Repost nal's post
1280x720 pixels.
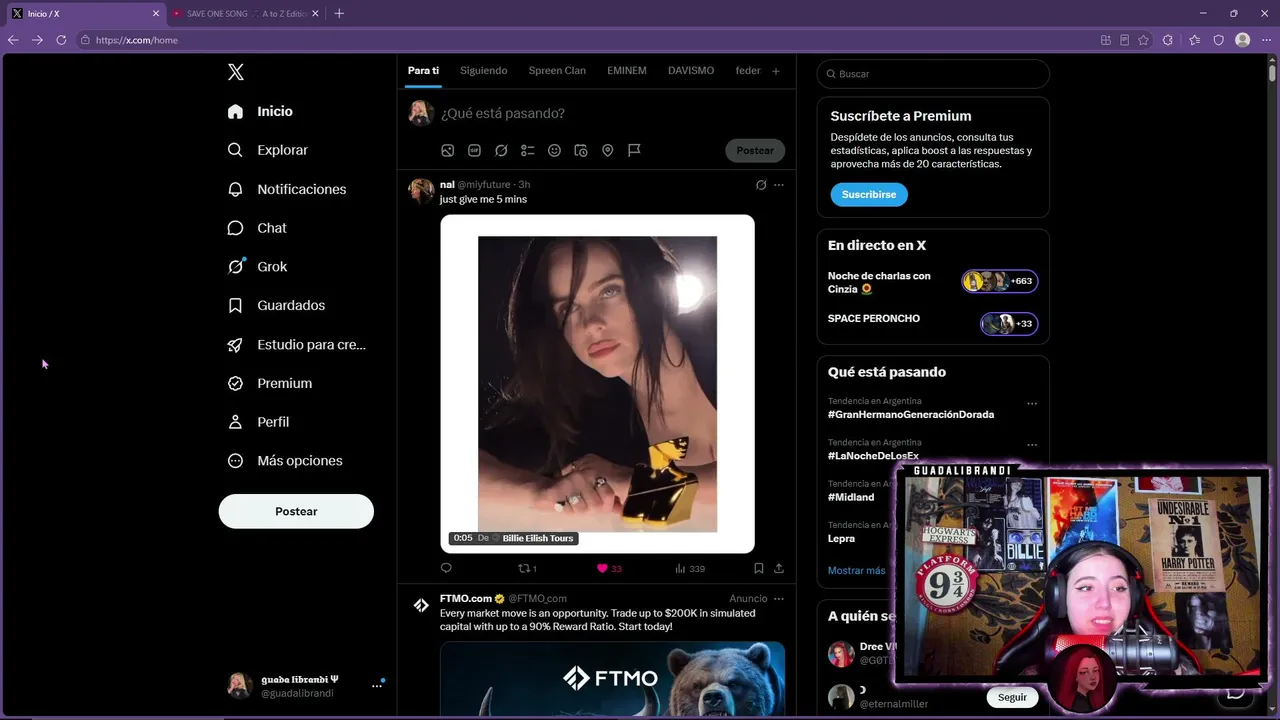pos(527,568)
